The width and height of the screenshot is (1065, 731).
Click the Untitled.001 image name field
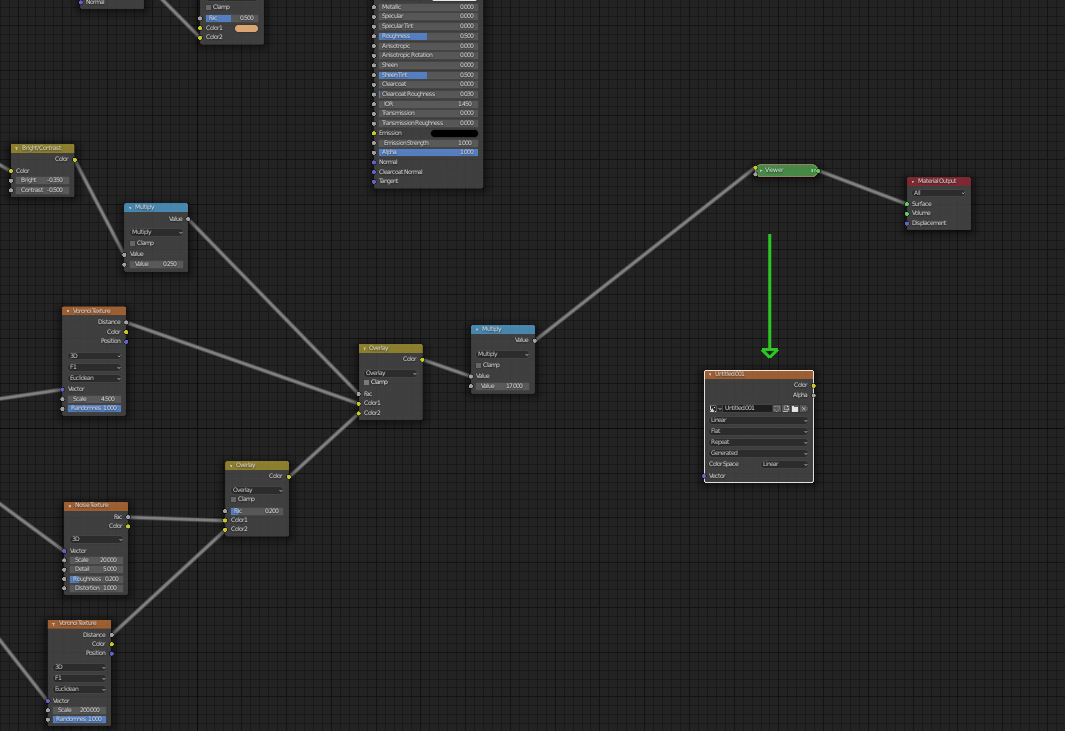click(x=747, y=408)
